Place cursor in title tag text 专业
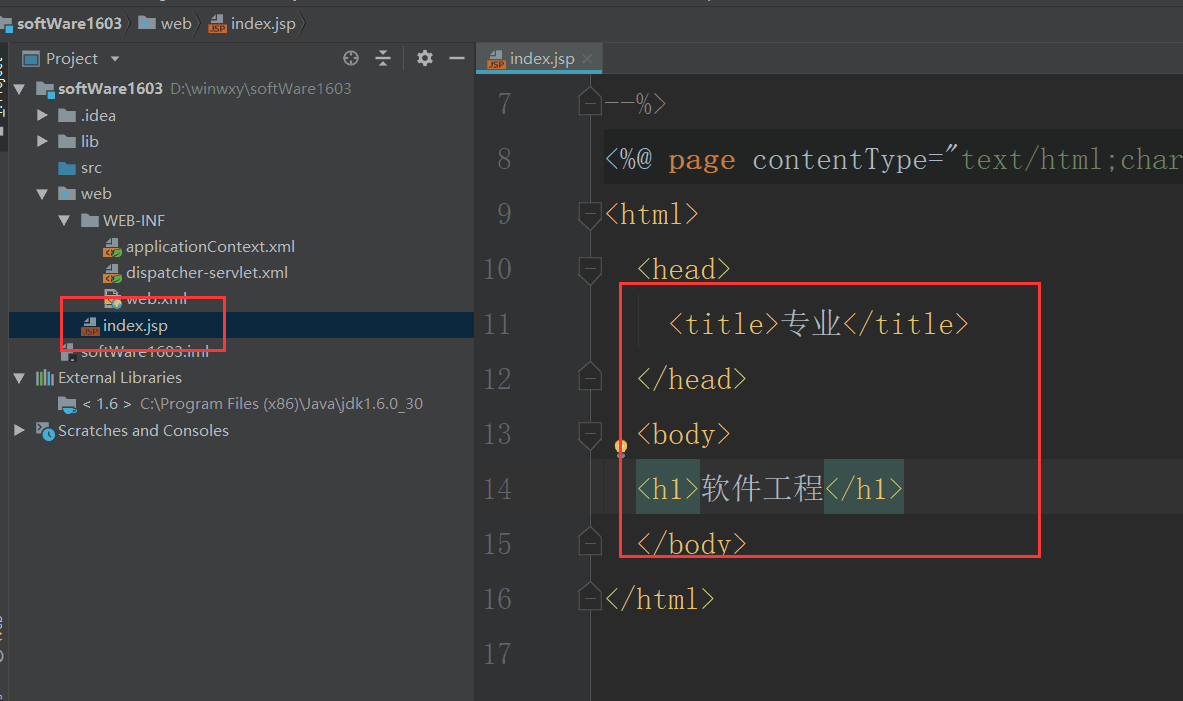 [810, 324]
